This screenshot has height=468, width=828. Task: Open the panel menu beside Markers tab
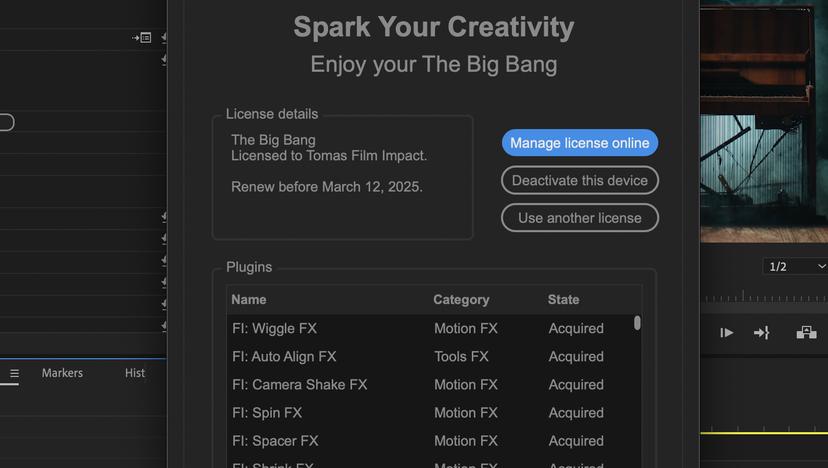[14, 374]
